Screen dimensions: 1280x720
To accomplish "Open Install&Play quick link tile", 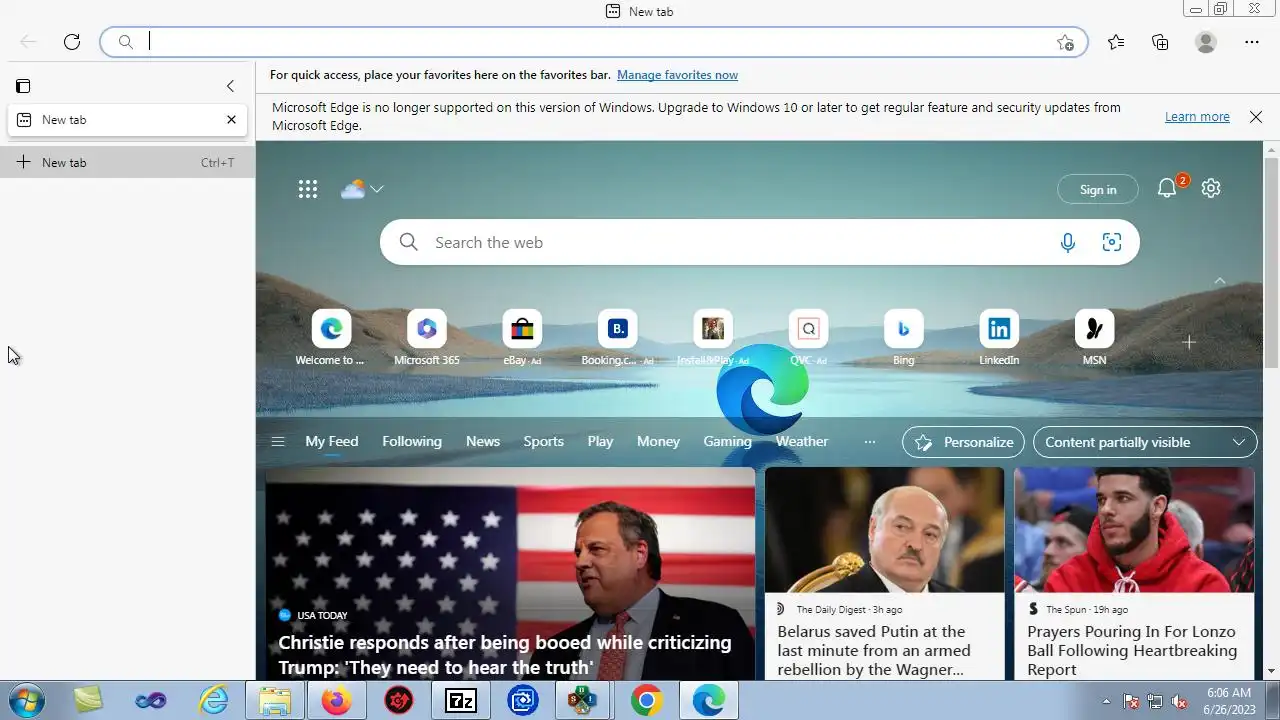I will click(x=713, y=338).
